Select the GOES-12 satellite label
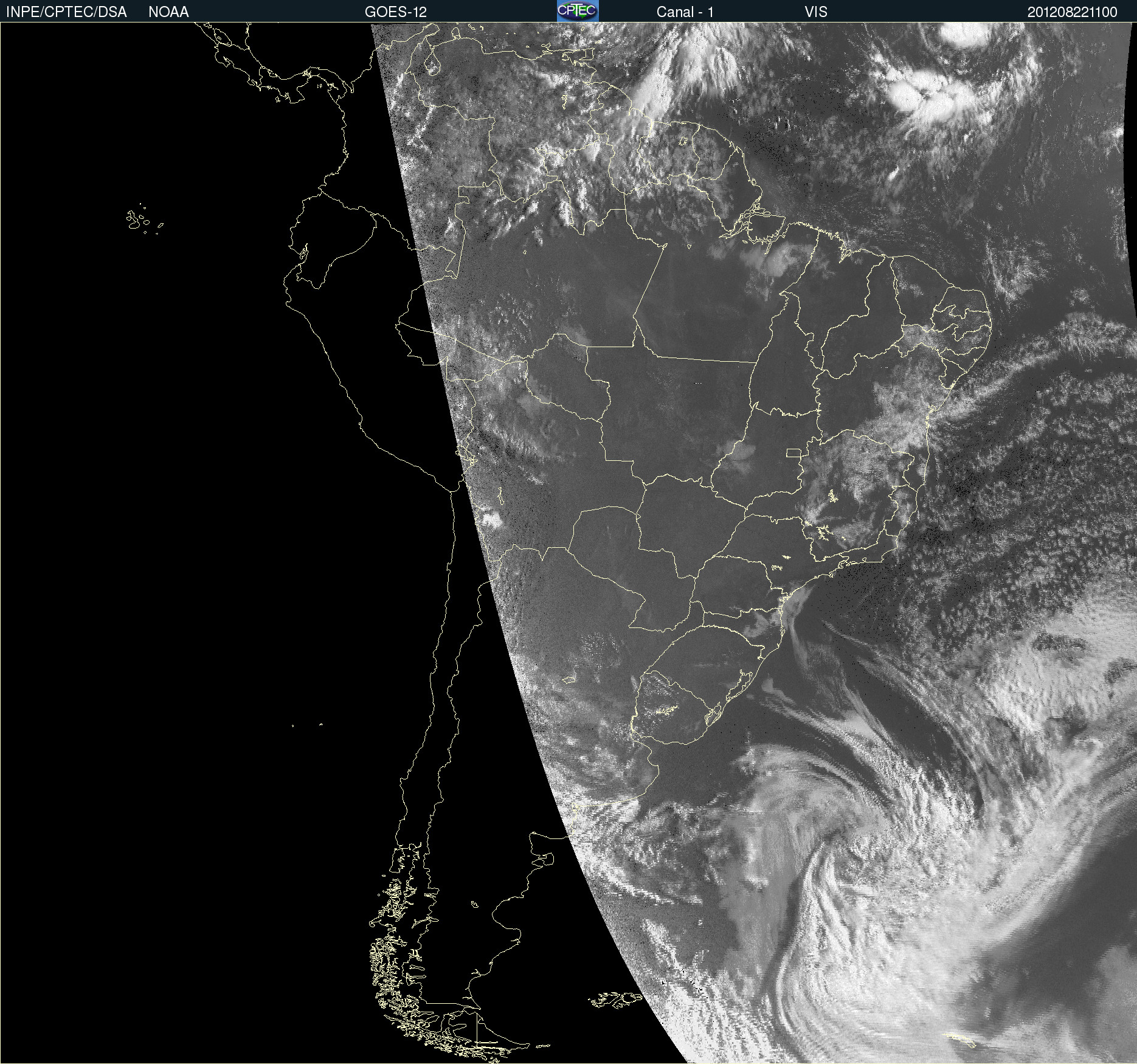The height and width of the screenshot is (1064, 1137). (396, 12)
